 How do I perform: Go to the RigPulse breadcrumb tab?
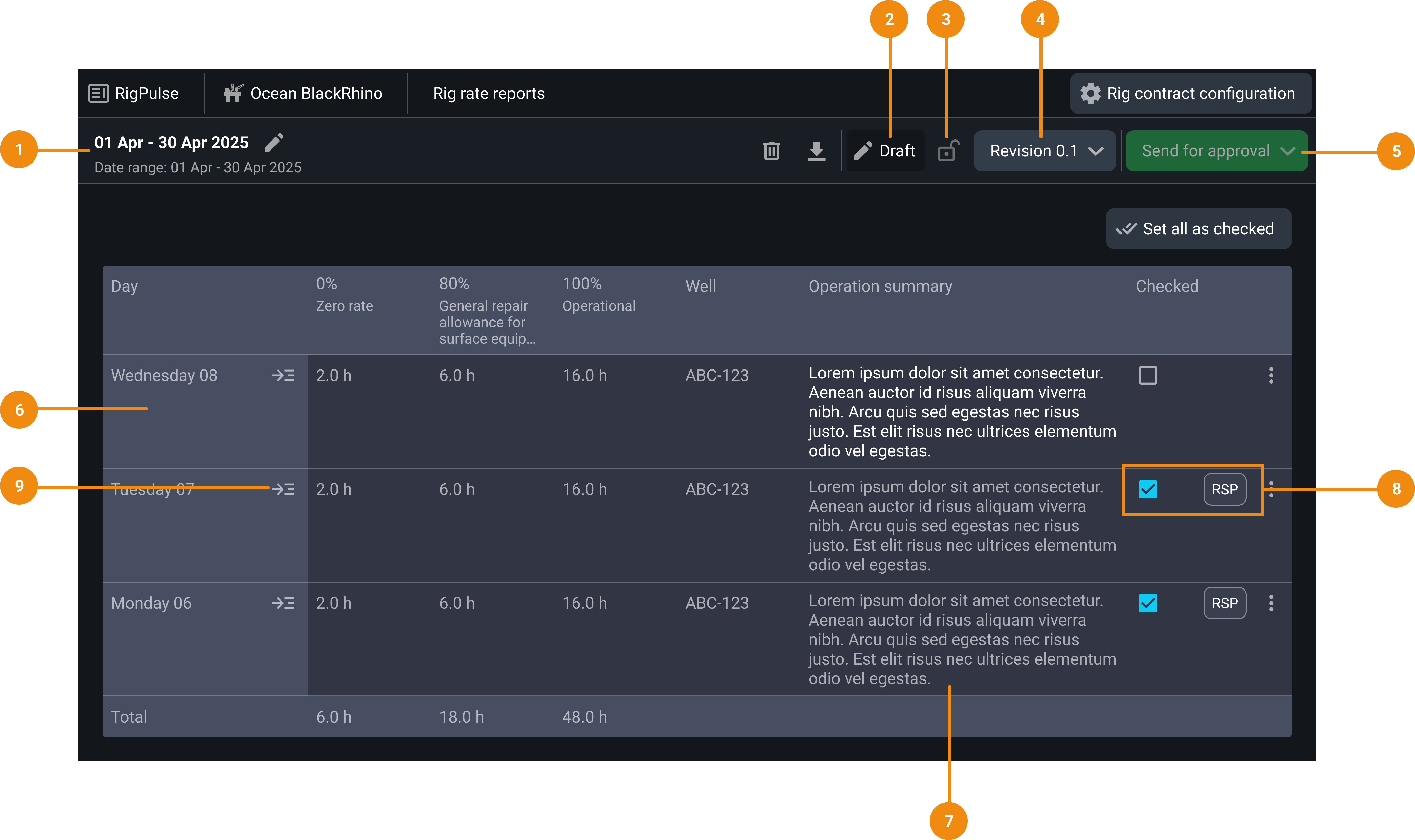click(x=134, y=93)
